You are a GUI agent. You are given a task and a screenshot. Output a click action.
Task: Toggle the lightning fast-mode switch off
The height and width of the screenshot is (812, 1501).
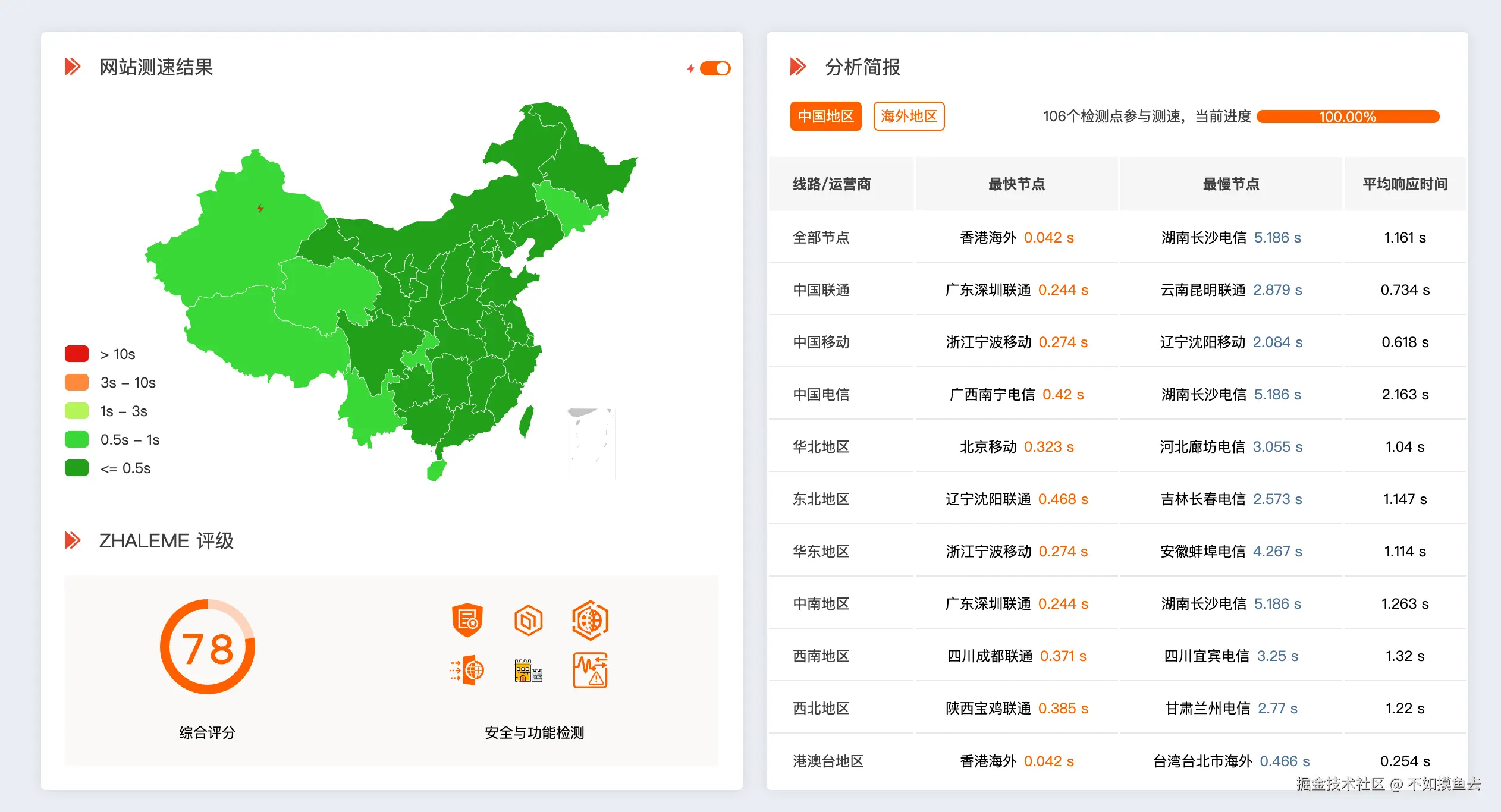(715, 68)
